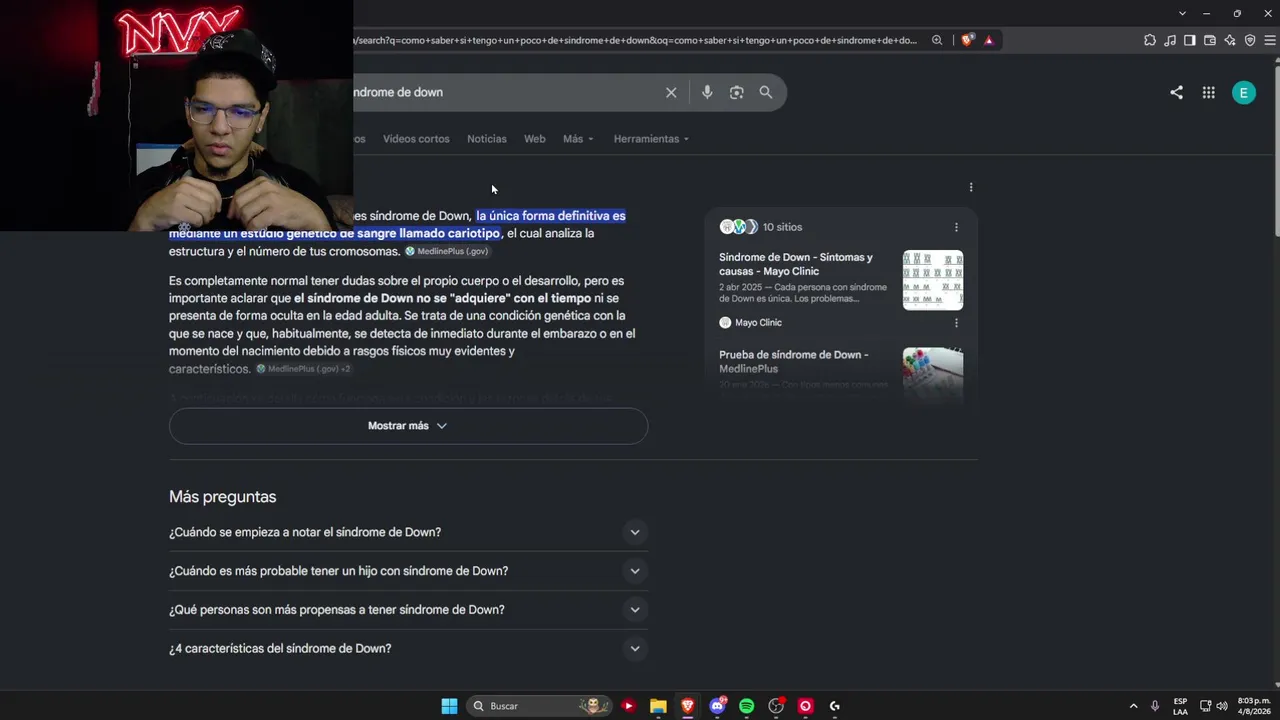1280x720 pixels.
Task: Open the browser main hamburger menu
Action: pyautogui.click(x=1270, y=40)
